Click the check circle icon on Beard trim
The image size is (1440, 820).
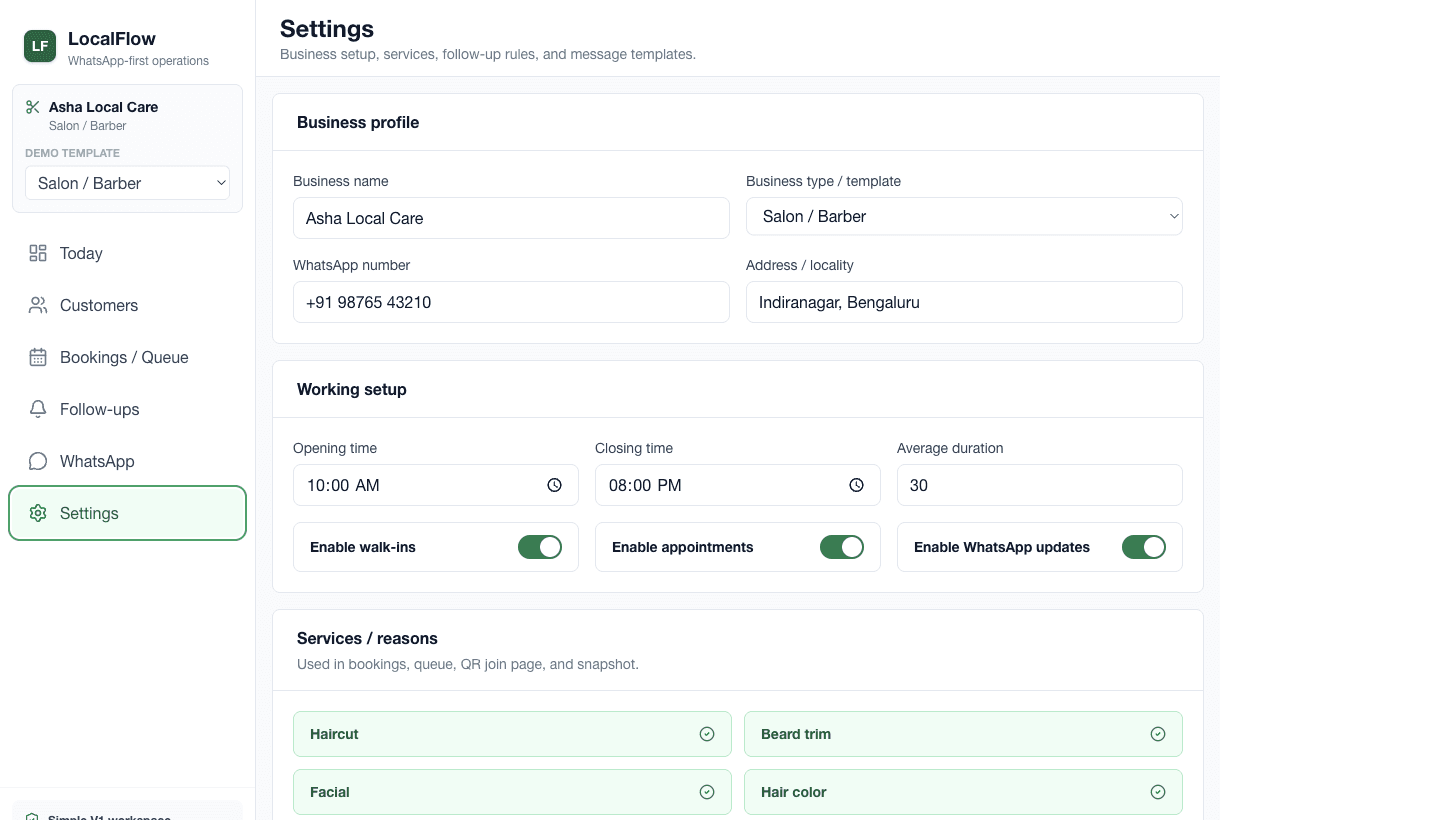[x=1158, y=734]
